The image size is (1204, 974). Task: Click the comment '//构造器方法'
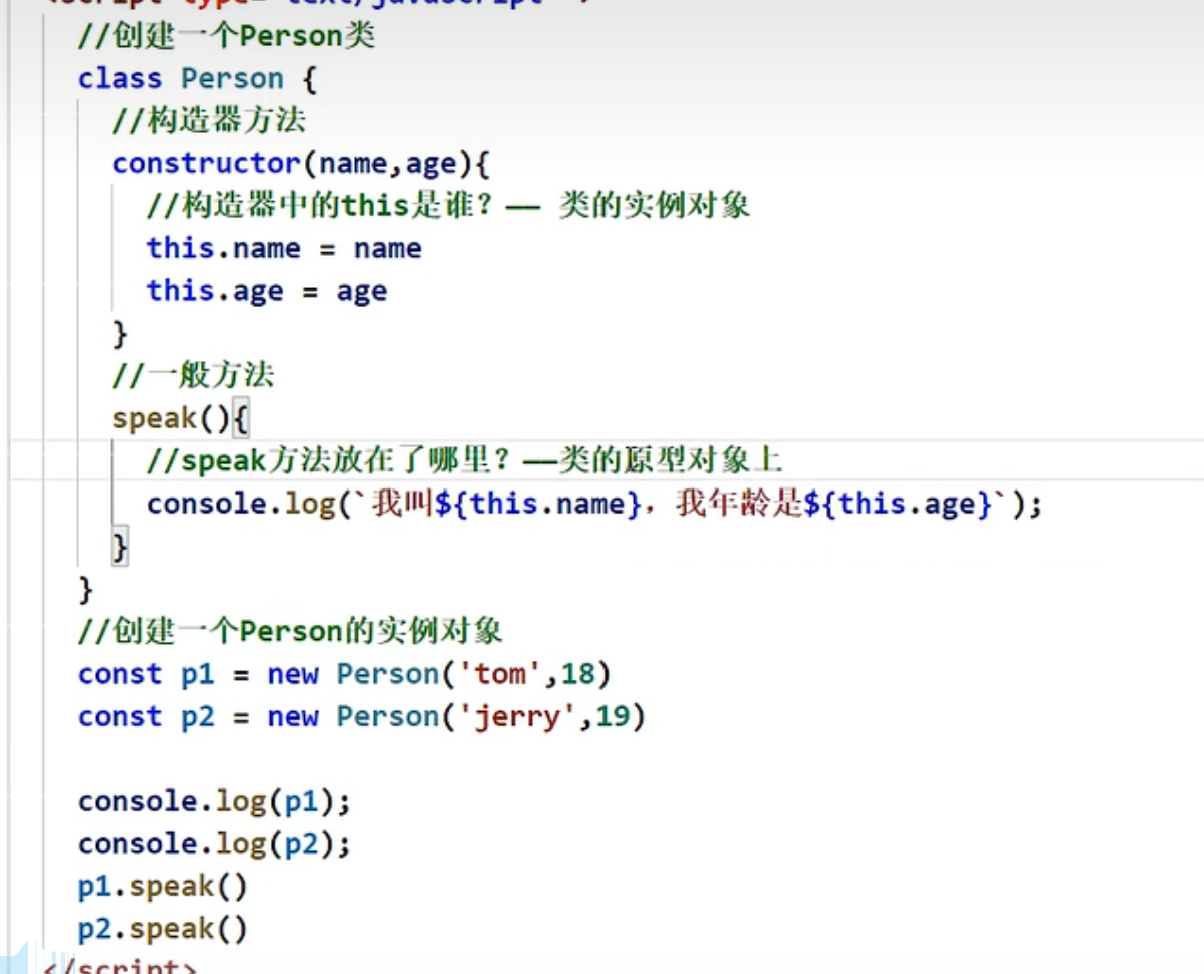[x=209, y=121]
